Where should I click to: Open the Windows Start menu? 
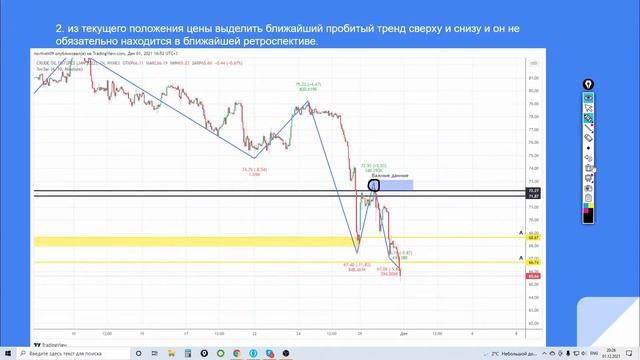(x=8, y=353)
